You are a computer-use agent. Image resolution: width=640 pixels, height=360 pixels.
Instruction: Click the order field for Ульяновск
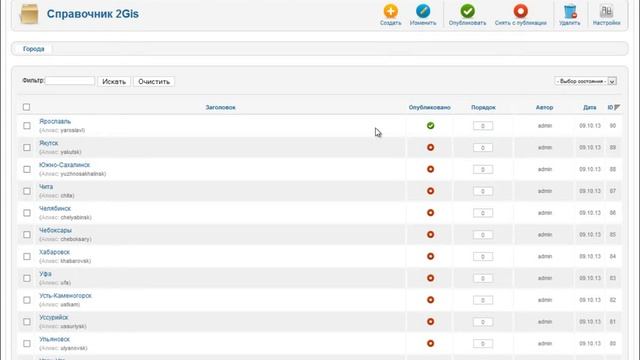[x=483, y=344]
